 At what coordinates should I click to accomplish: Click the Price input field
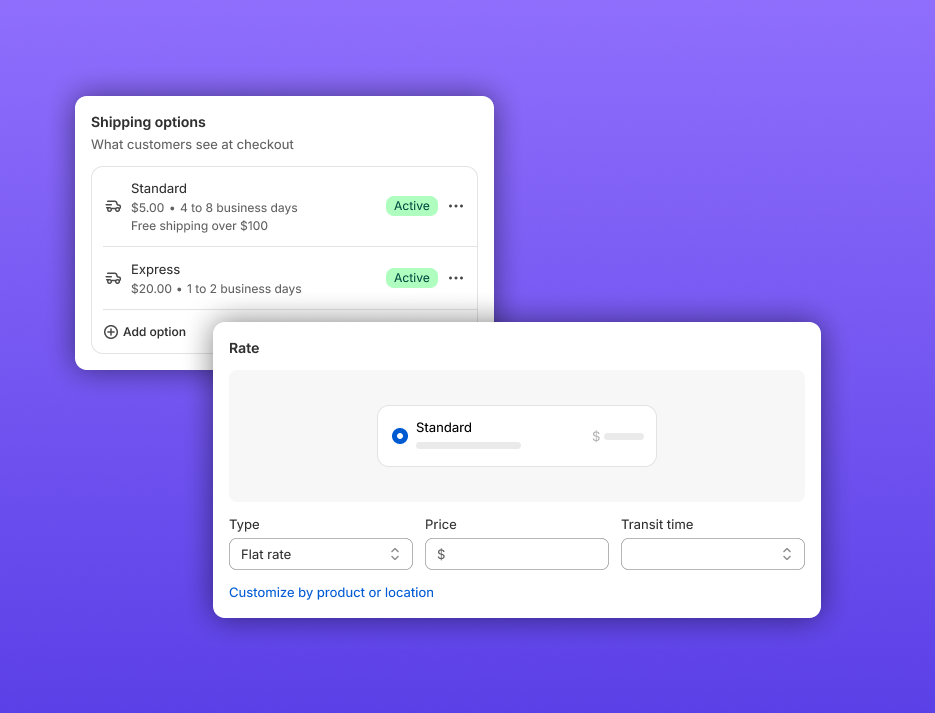517,554
